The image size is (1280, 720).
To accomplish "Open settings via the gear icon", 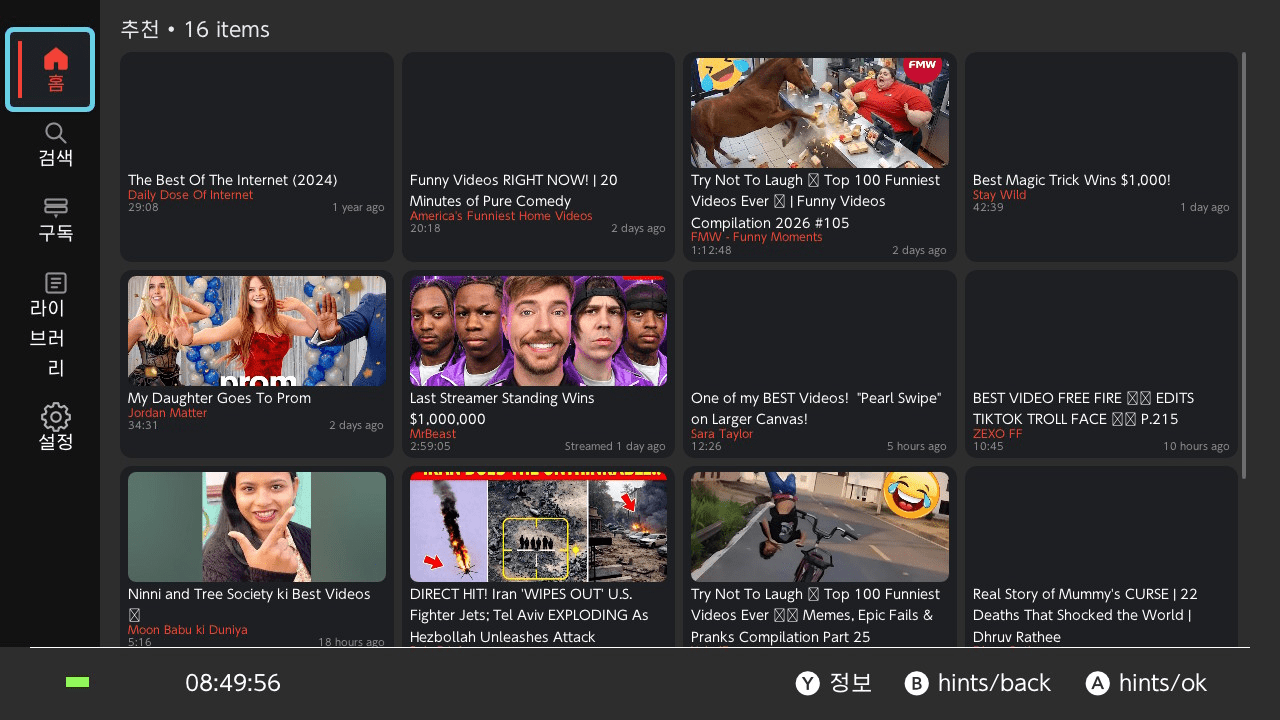I will pos(56,417).
